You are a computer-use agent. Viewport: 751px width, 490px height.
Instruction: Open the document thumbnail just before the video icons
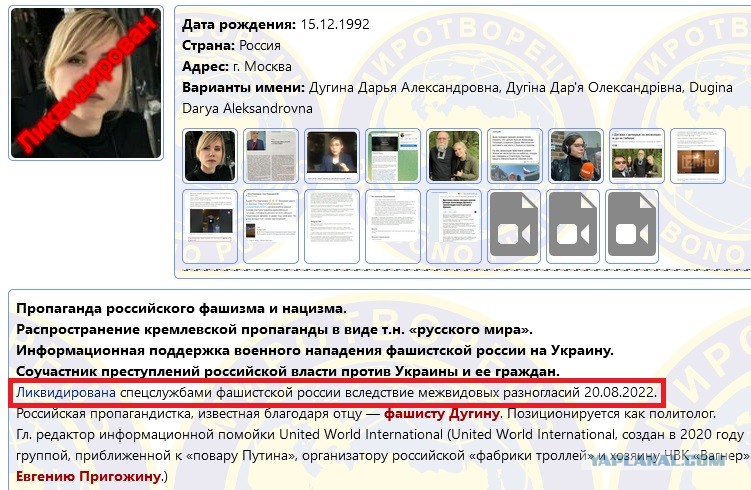(454, 226)
